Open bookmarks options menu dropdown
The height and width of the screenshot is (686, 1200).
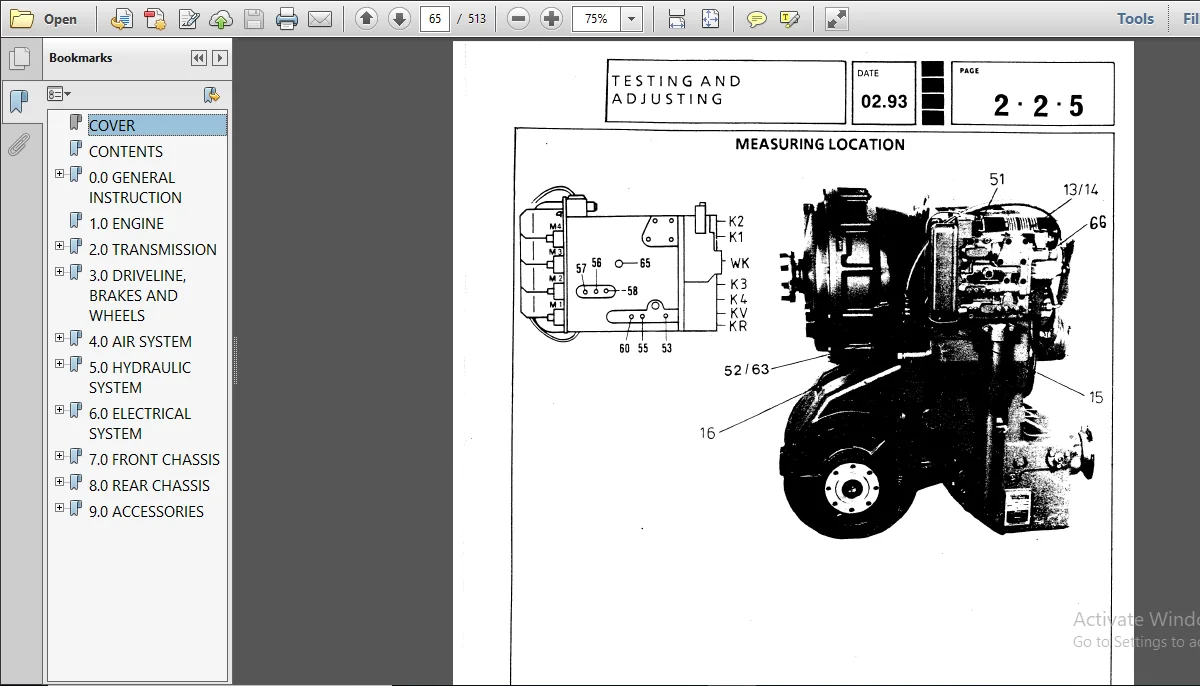click(59, 94)
